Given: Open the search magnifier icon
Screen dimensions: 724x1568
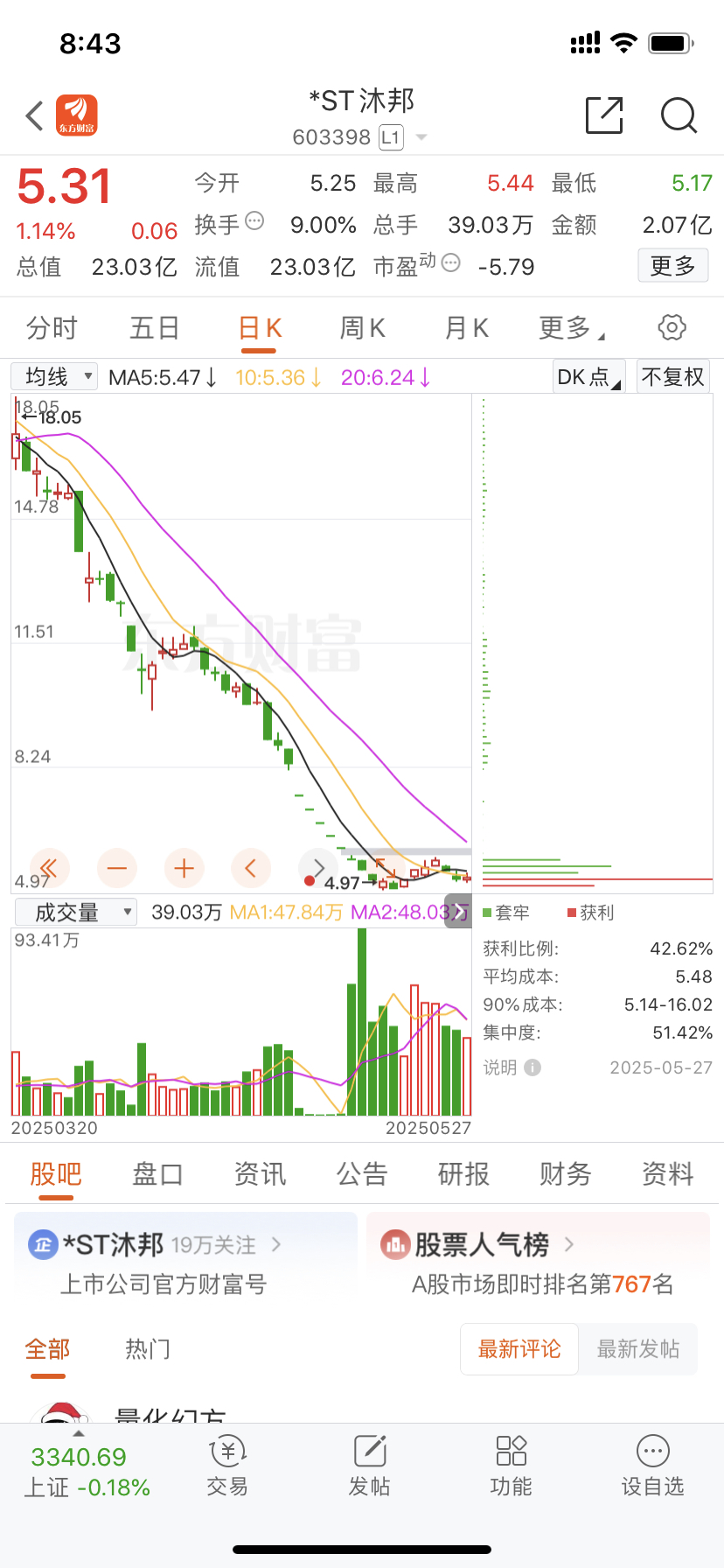Looking at the screenshot, I should pos(679,115).
